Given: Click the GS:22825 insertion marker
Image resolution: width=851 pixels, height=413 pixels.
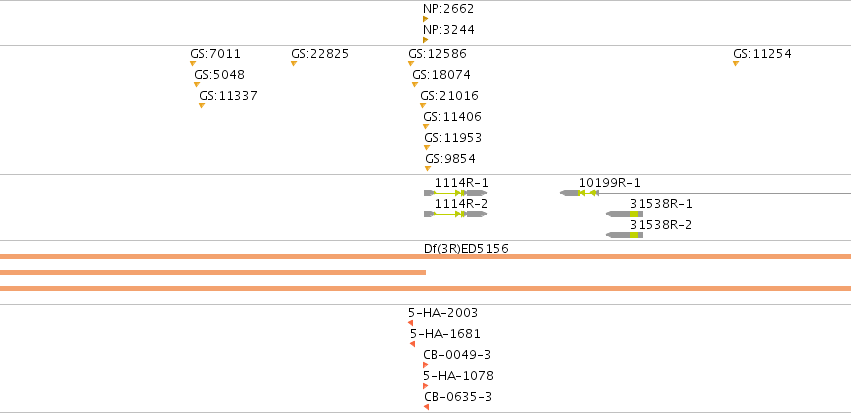Looking at the screenshot, I should tap(294, 64).
